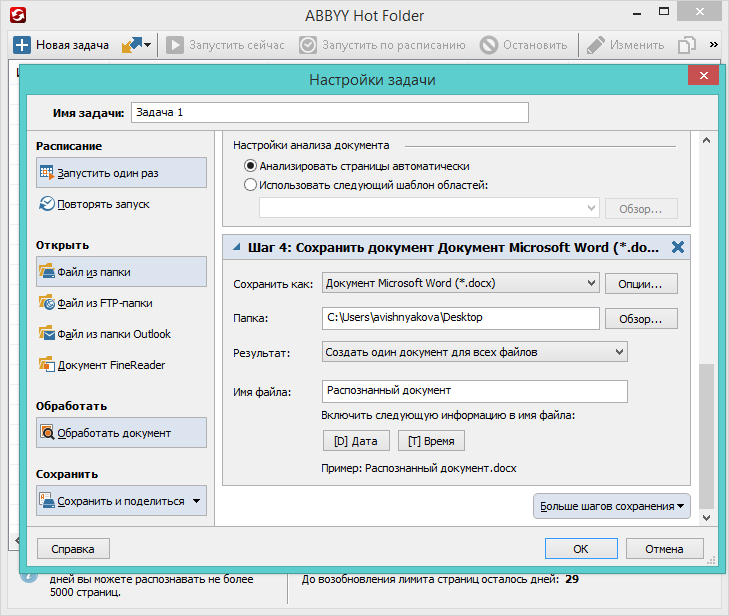Click the vertical scrollbar thumb
729x616 pixels.
pyautogui.click(x=706, y=437)
